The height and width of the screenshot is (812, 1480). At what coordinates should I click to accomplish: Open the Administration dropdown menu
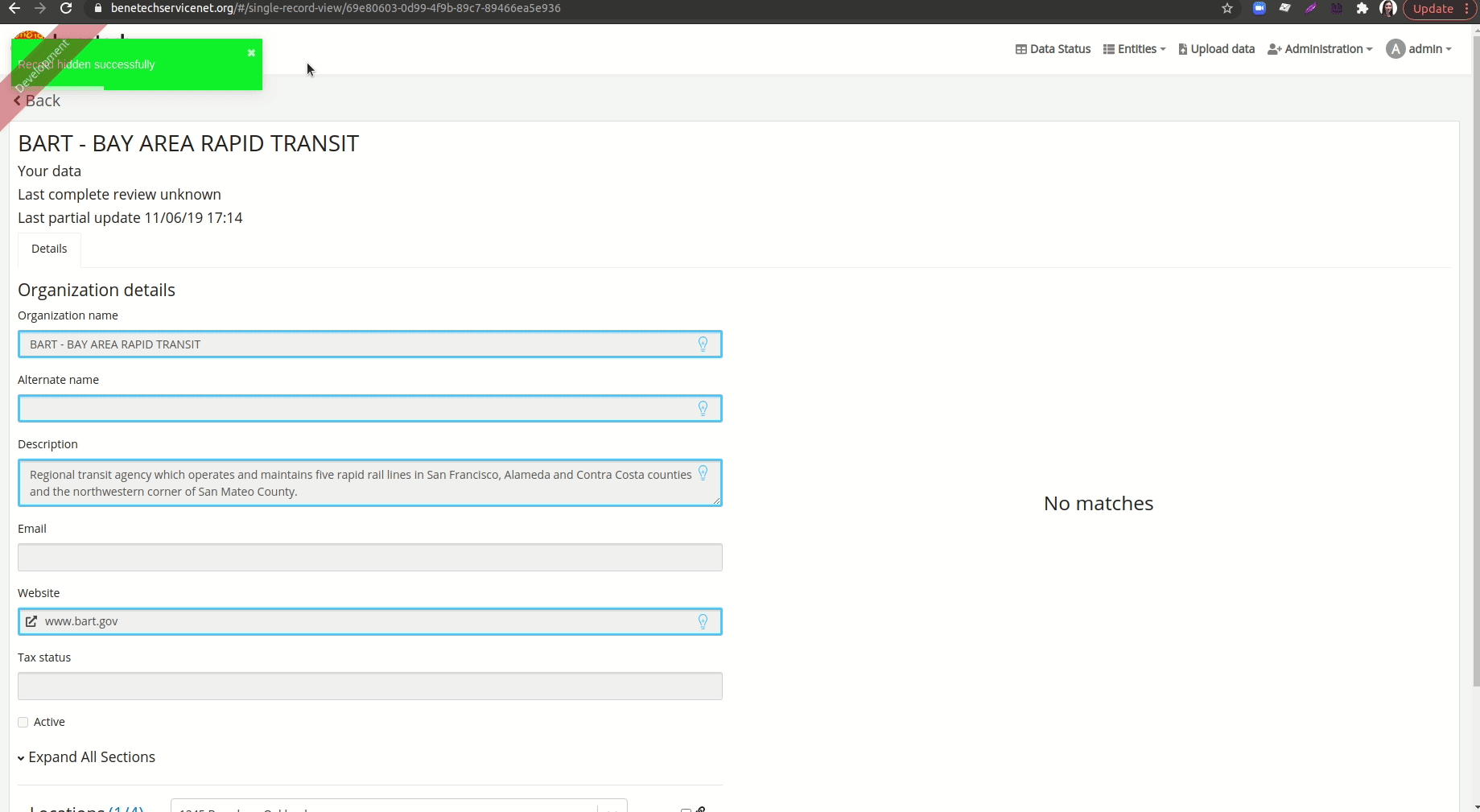(1319, 49)
